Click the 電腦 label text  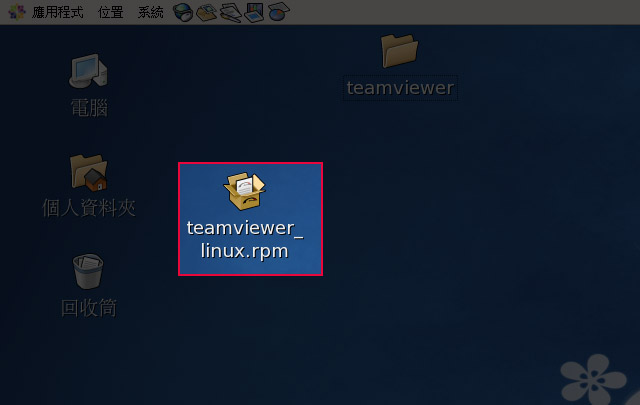pos(89,108)
